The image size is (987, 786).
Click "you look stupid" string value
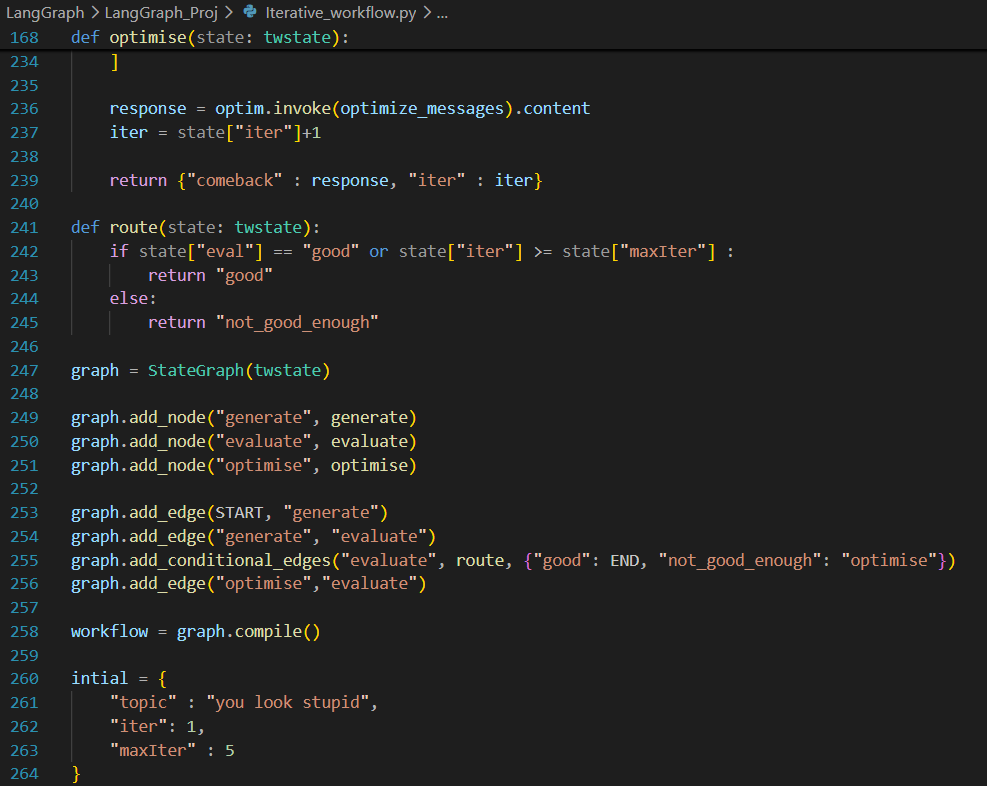coord(287,703)
